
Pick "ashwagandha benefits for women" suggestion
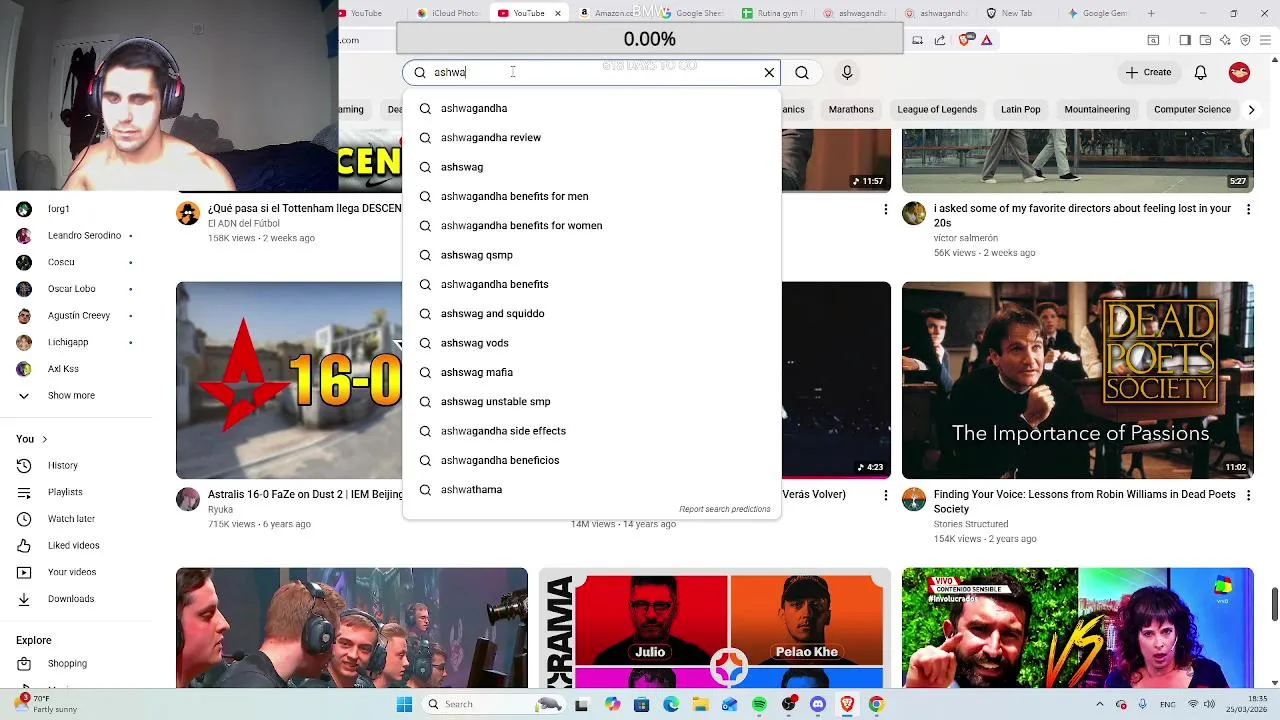point(591,225)
